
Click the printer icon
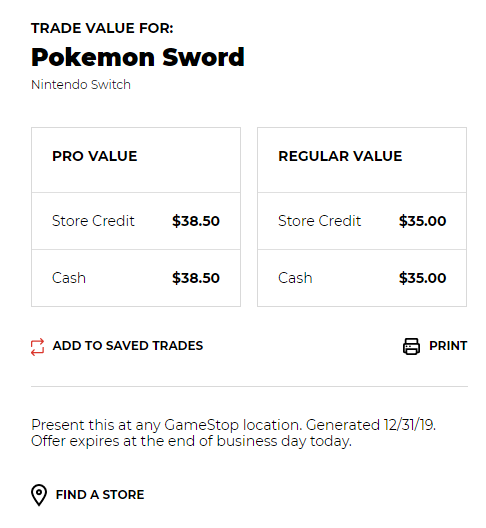click(411, 346)
